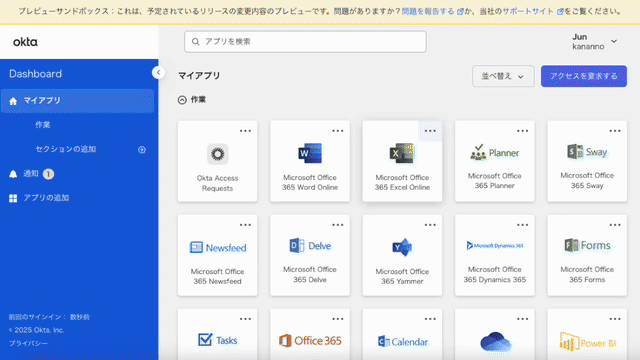Open Microsoft Office 365 Dynamics 365
The width and height of the screenshot is (640, 360).
(x=495, y=255)
